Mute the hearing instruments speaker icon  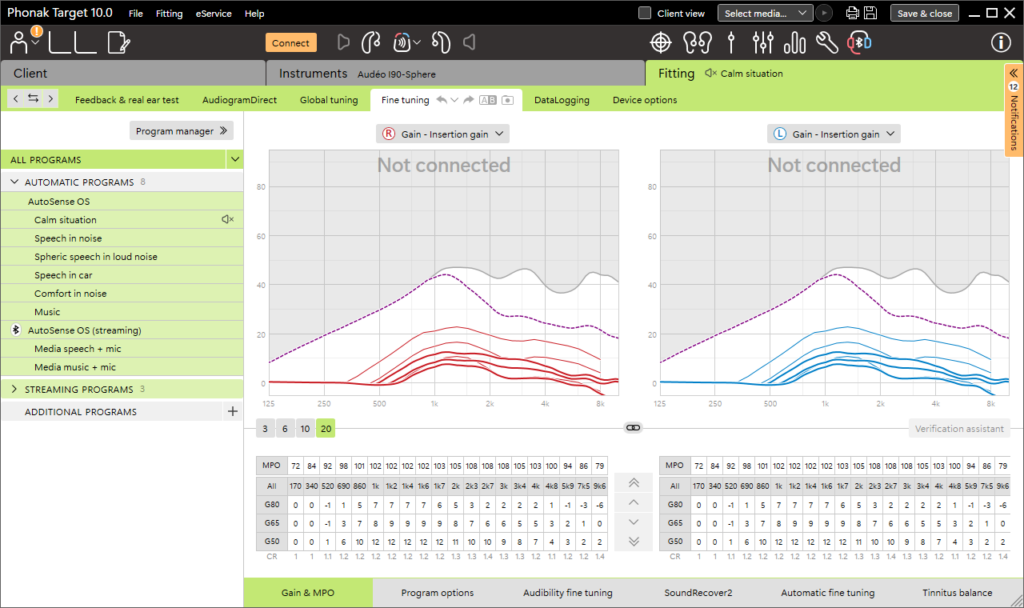469,43
